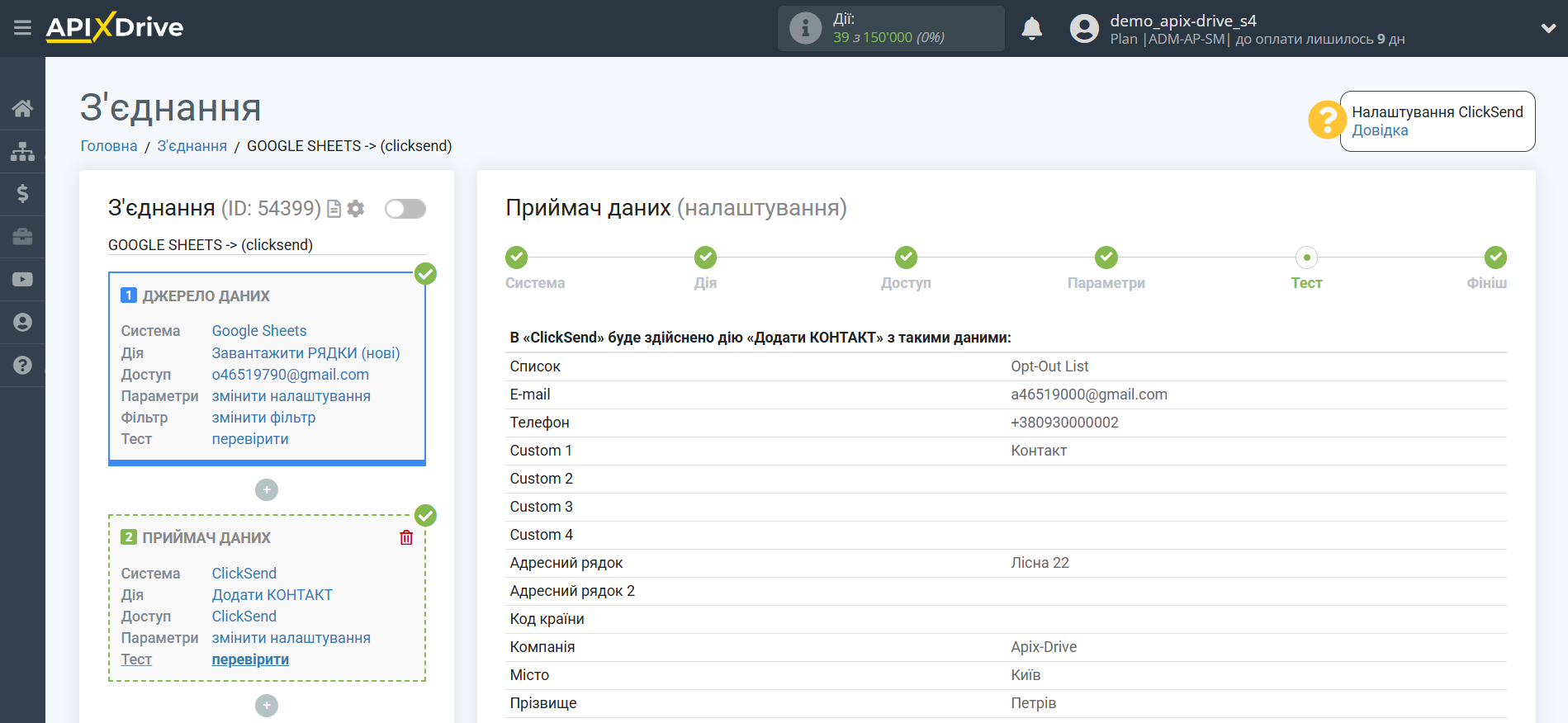Open Завантажити РЯДКИ (нові) action link
The width and height of the screenshot is (1568, 723).
point(306,353)
